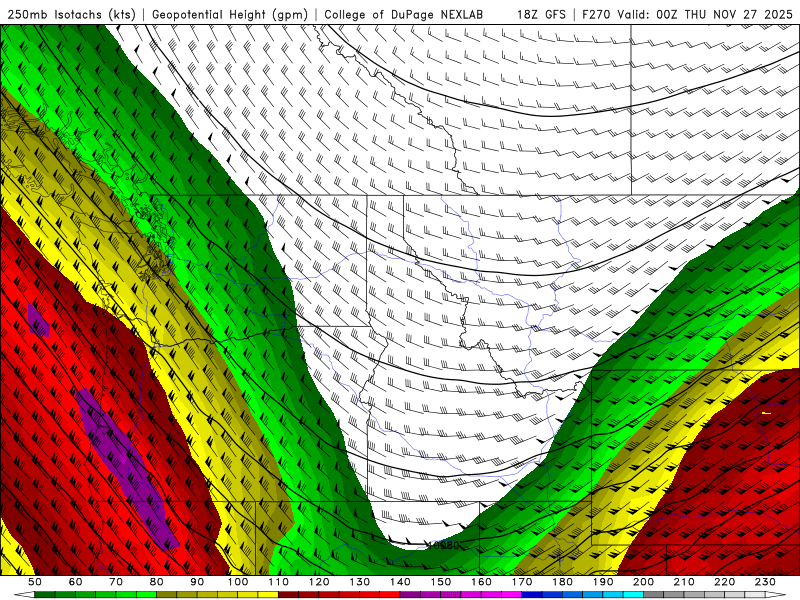Screen dimensions: 800x600
Task: Click the "170" value on the color scale
Action: point(522,582)
